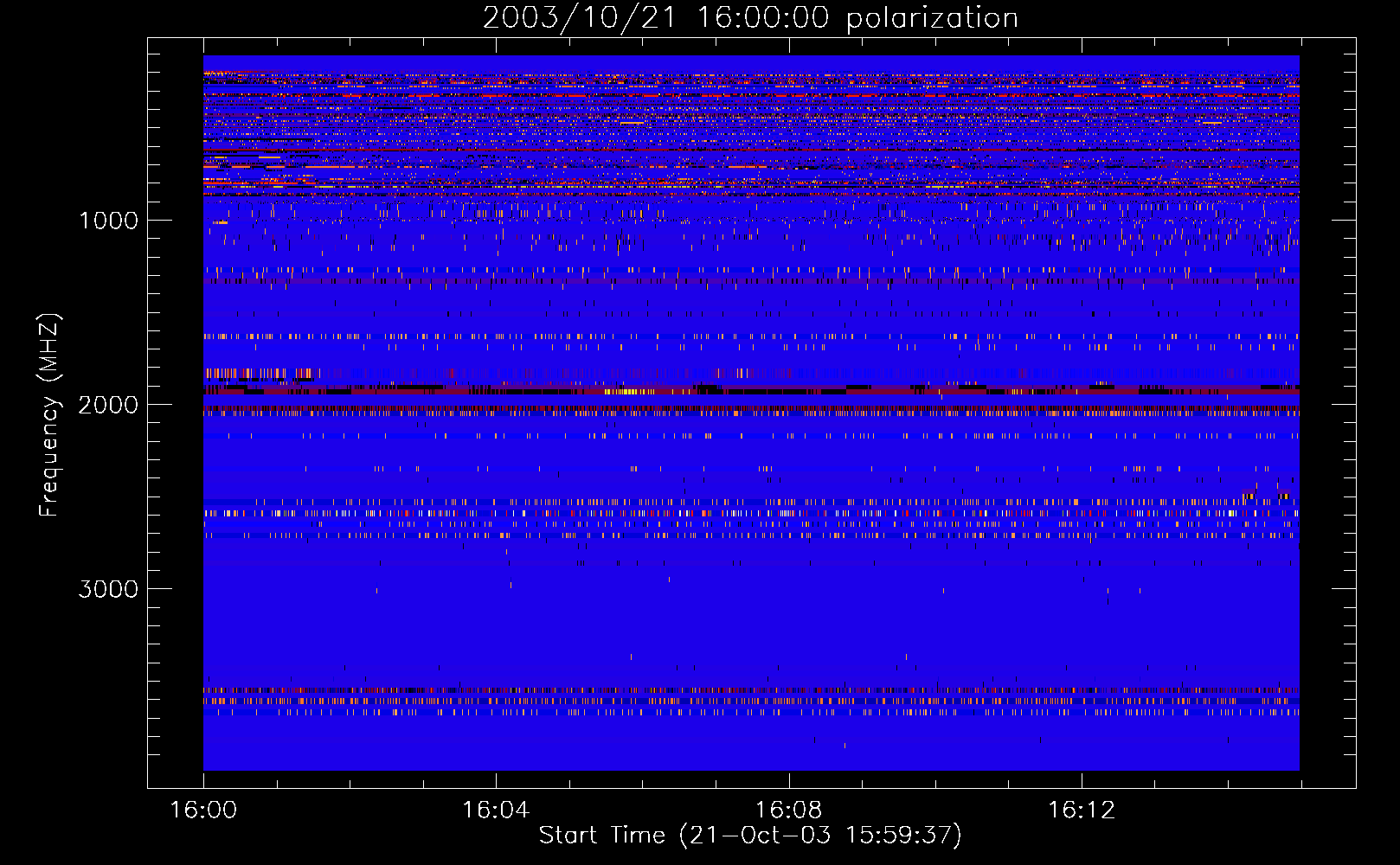Click the plot title '2003/10/21 16:00:00 polarization'
1400x865 pixels.
[750, 18]
